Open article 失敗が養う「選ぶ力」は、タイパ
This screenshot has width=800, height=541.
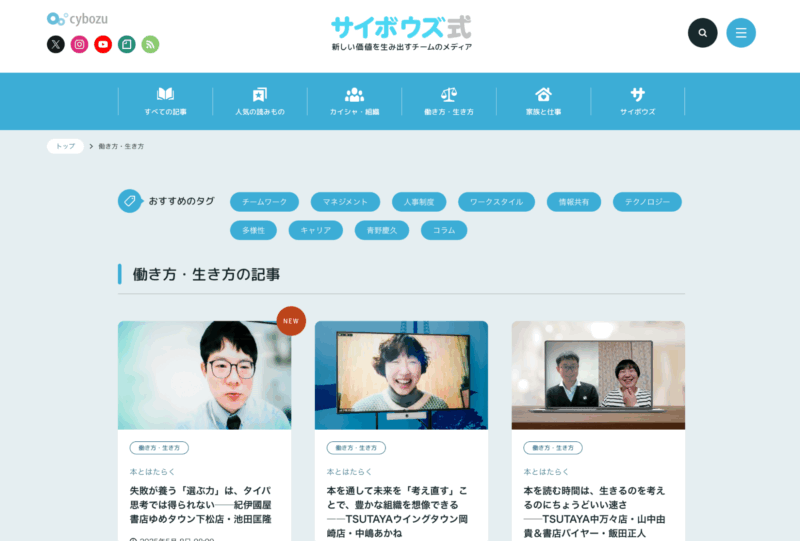click(x=201, y=505)
